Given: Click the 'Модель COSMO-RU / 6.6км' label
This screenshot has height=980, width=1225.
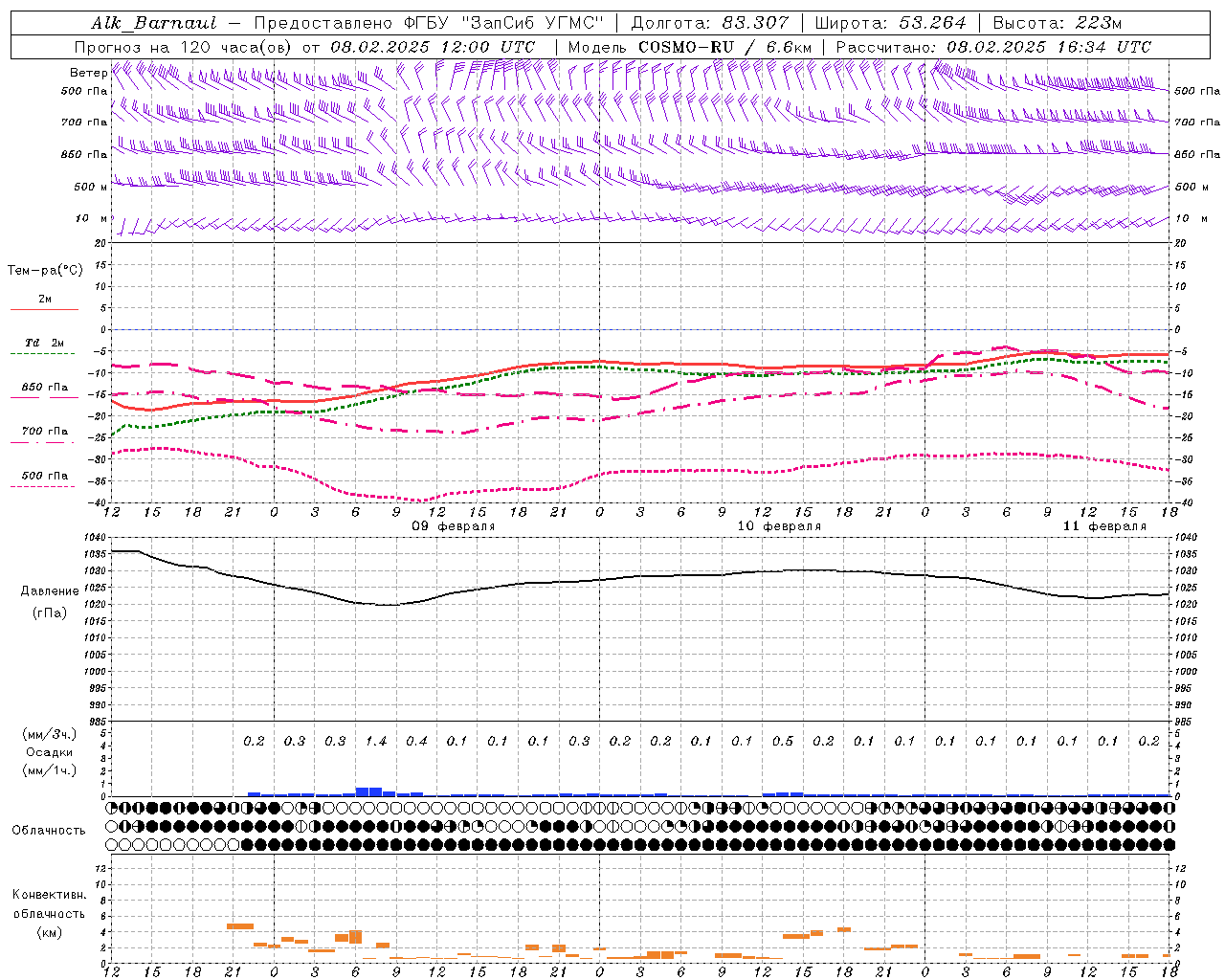Looking at the screenshot, I should [x=689, y=47].
